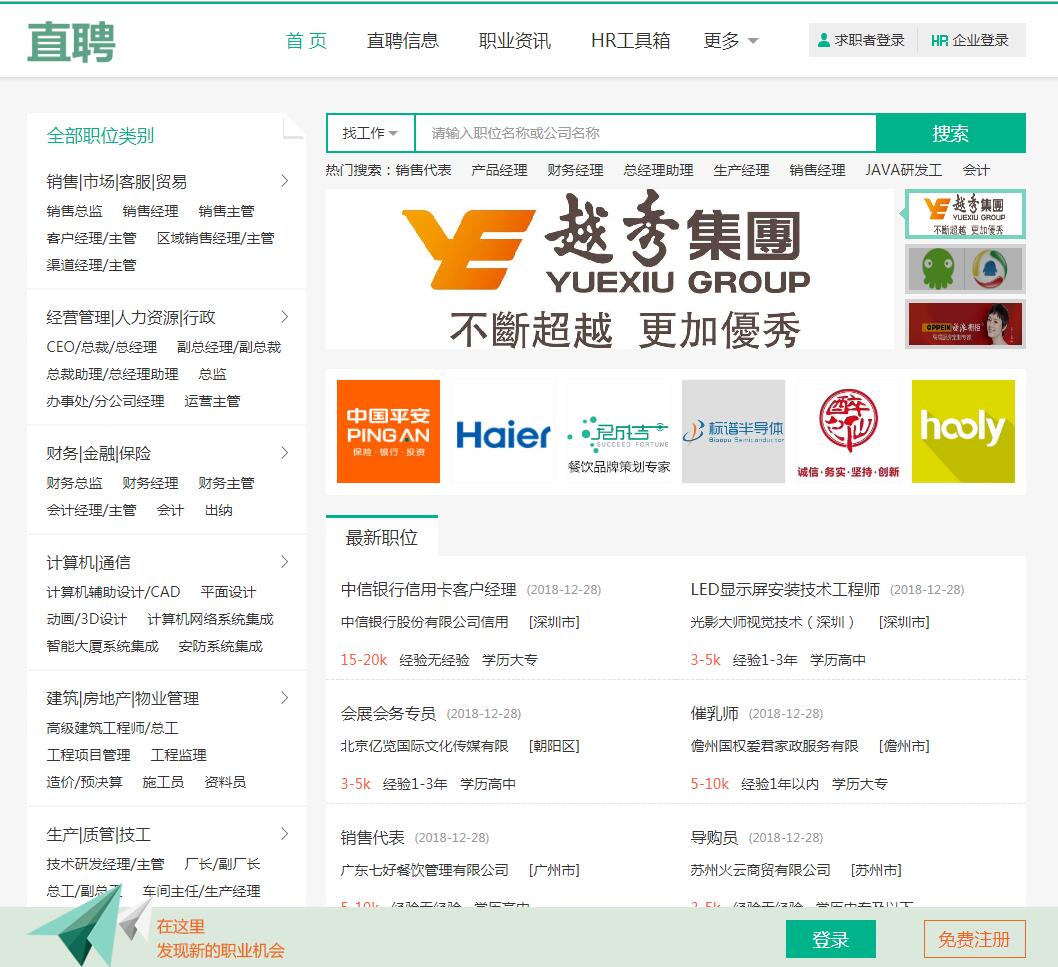
Task: Expand the 财务|金融|保险 category arrow
Action: coord(285,453)
